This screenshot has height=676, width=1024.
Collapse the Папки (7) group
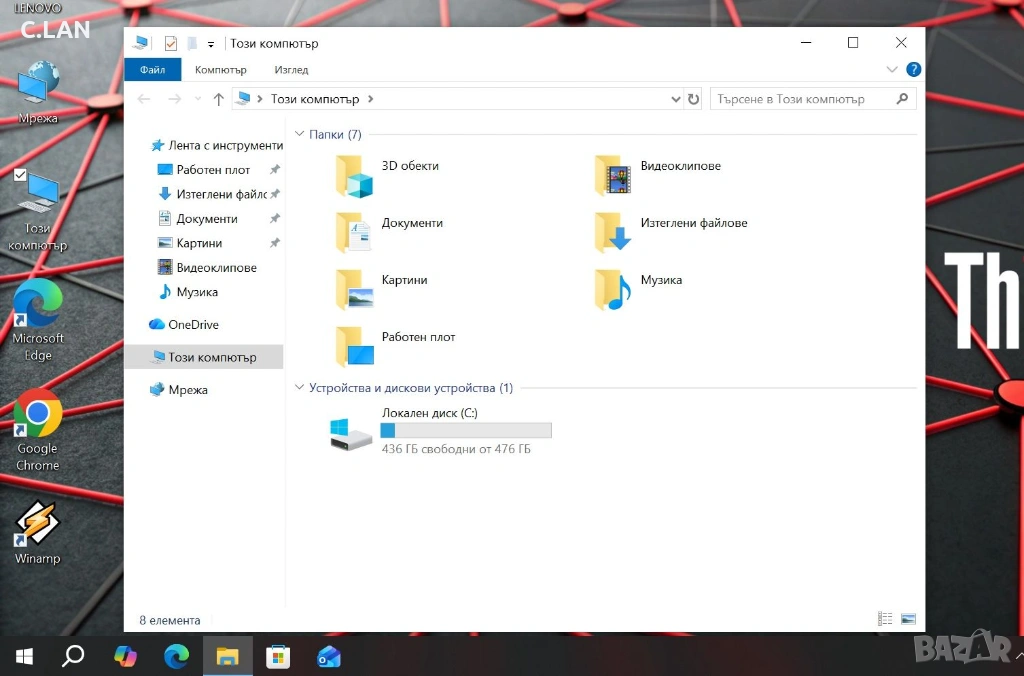pos(300,134)
